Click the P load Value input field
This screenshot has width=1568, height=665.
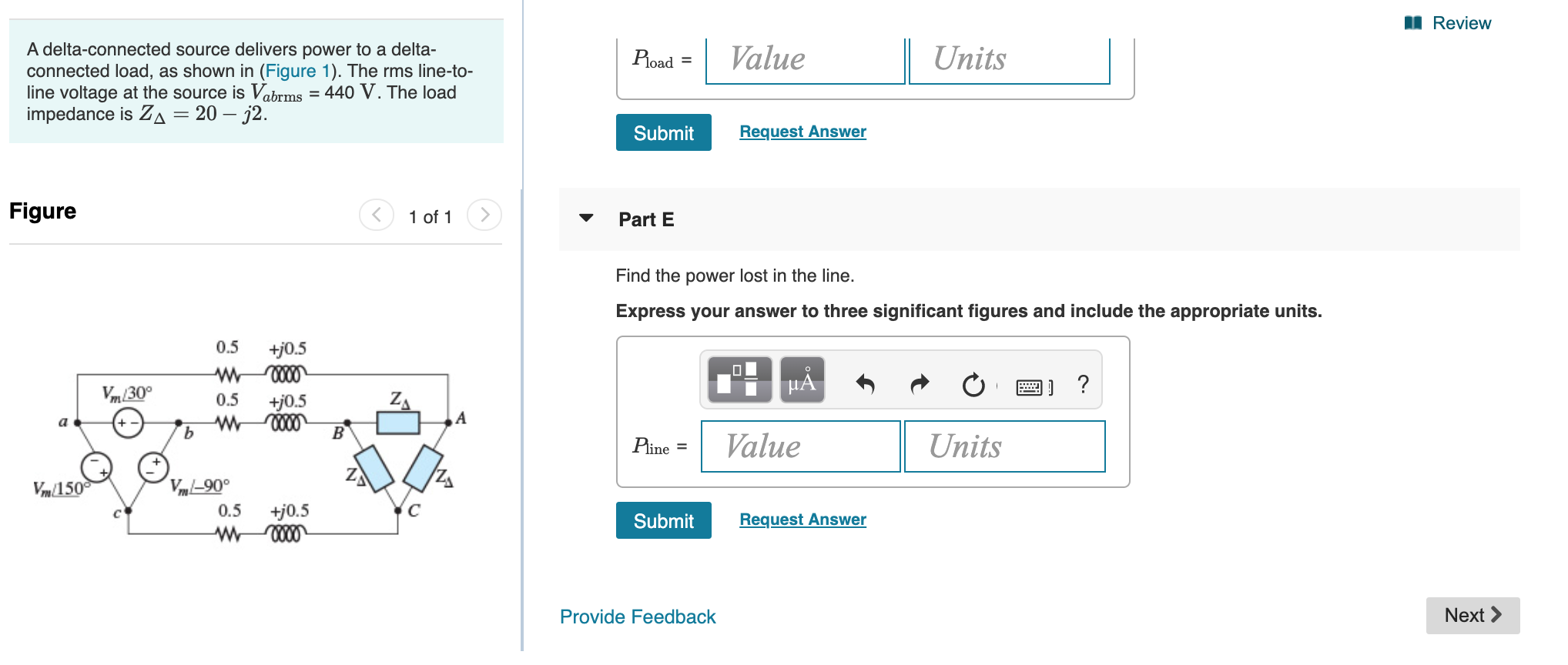coord(805,60)
